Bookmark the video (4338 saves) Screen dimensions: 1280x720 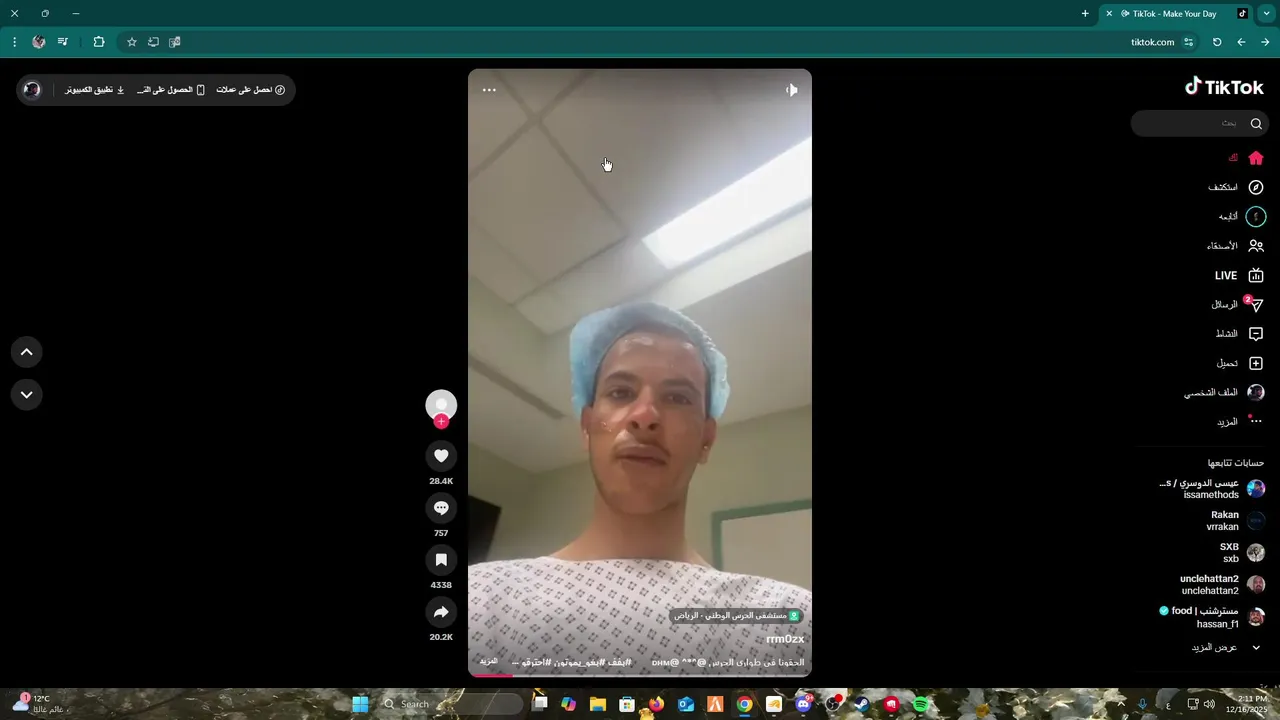tap(441, 560)
